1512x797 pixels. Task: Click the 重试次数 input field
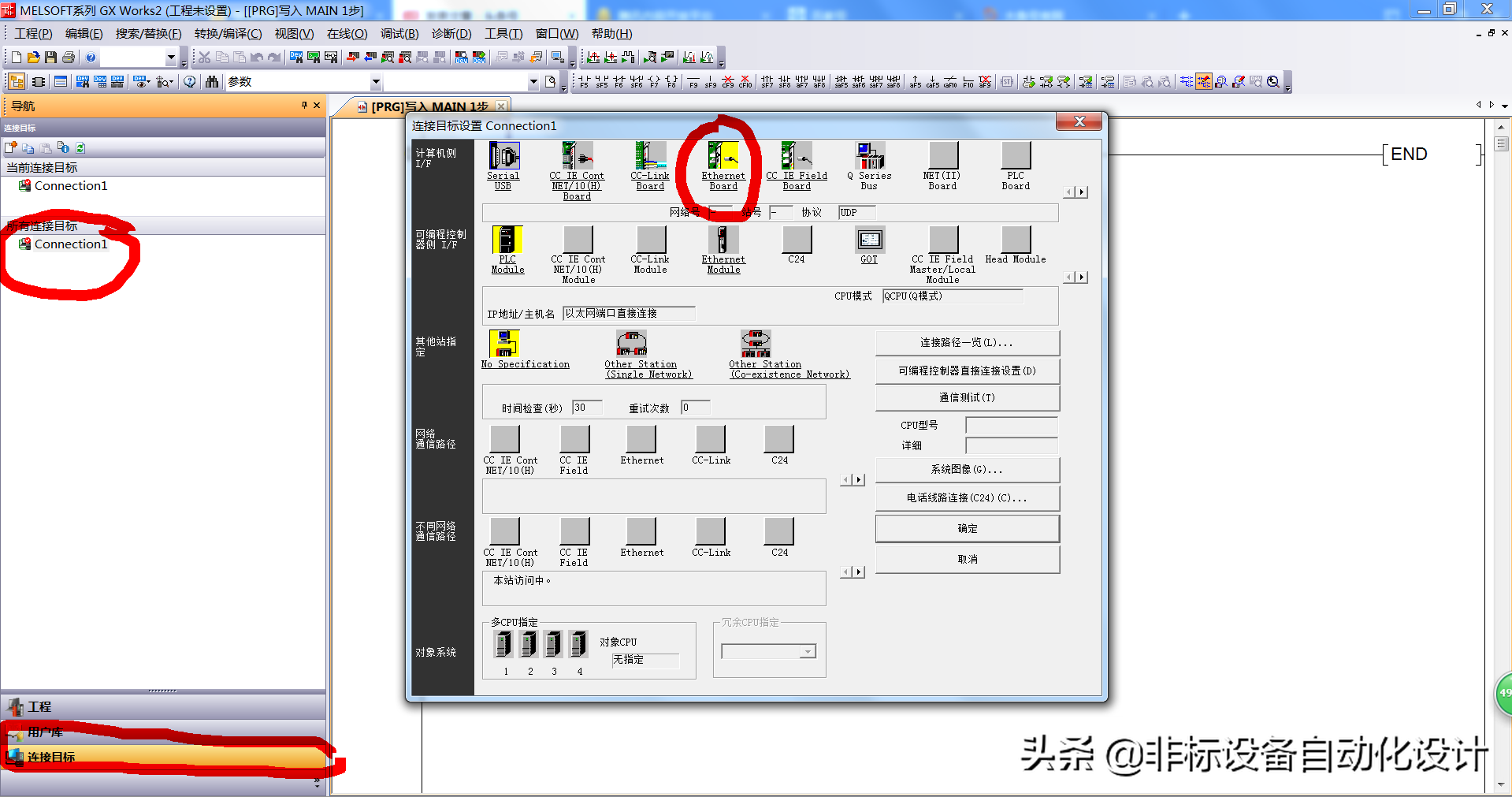pos(696,408)
